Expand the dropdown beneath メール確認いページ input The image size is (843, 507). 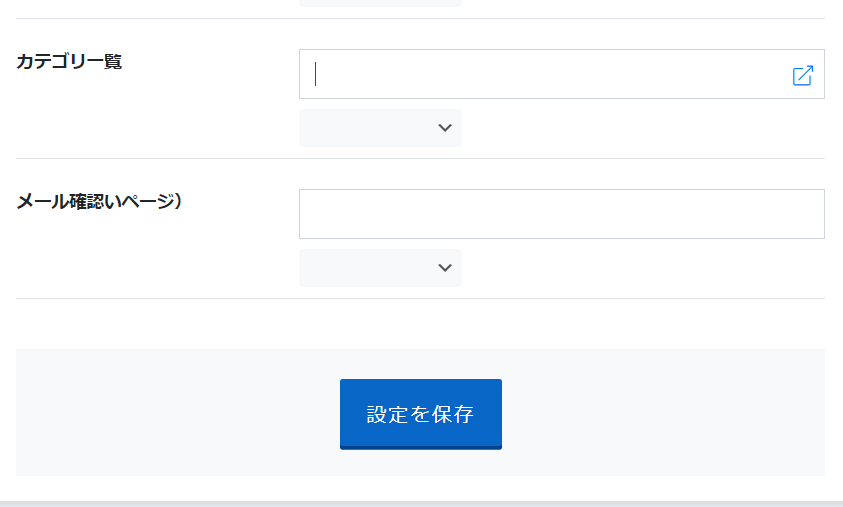tap(380, 268)
